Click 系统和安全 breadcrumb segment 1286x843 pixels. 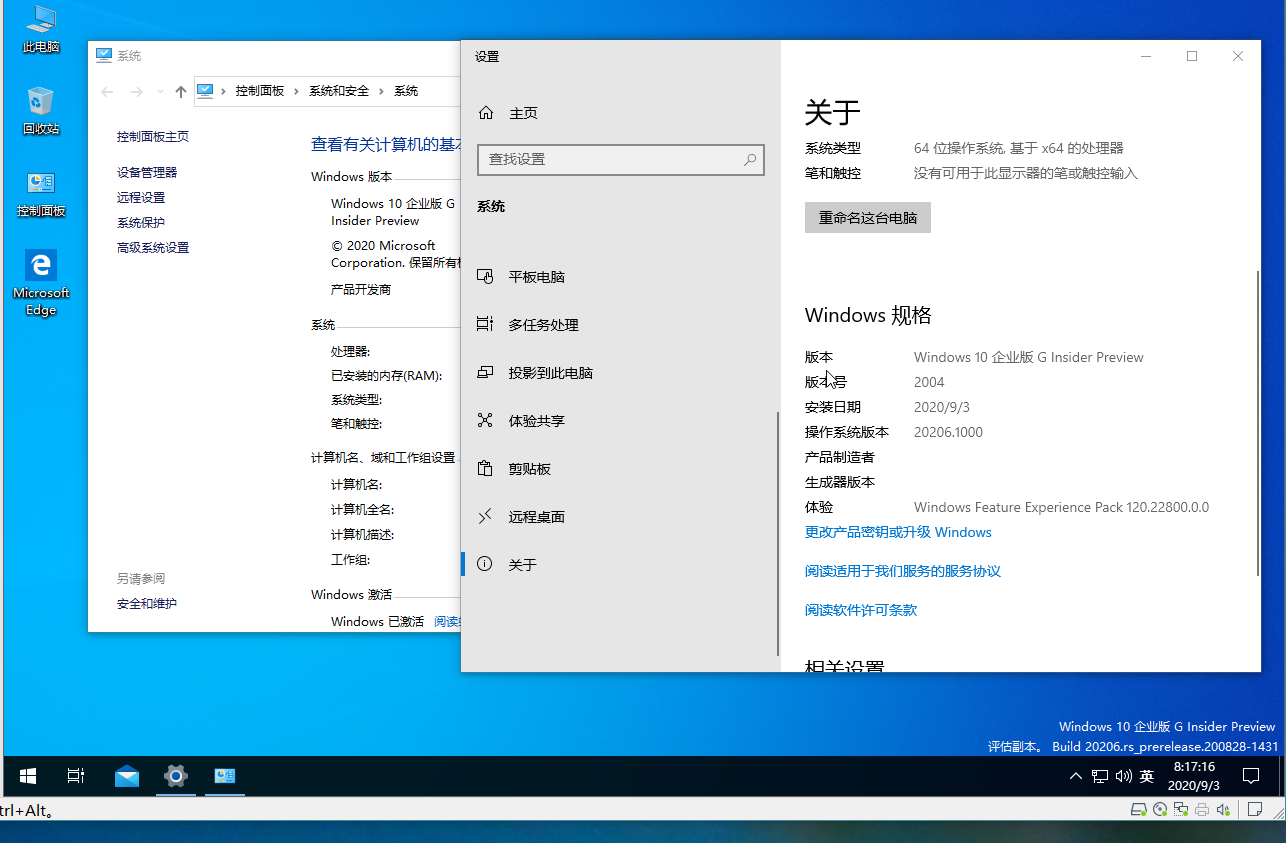point(339,91)
